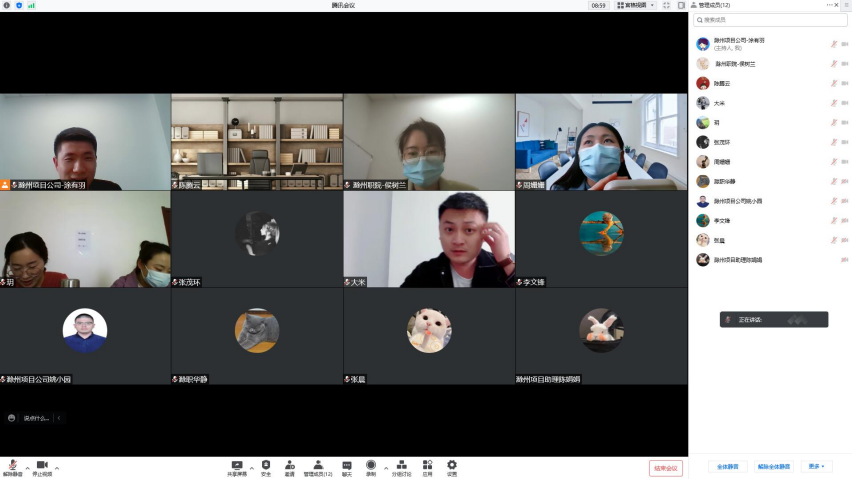Click the 全体静音 mute all button
The width and height of the screenshot is (853, 479).
[727, 466]
